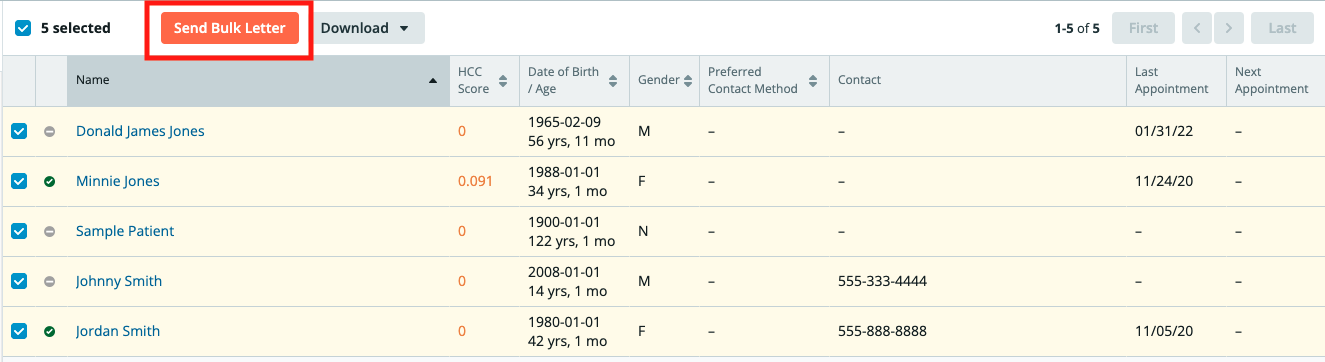
Task: Click green check status icon for Jordan Smith
Action: pos(50,332)
